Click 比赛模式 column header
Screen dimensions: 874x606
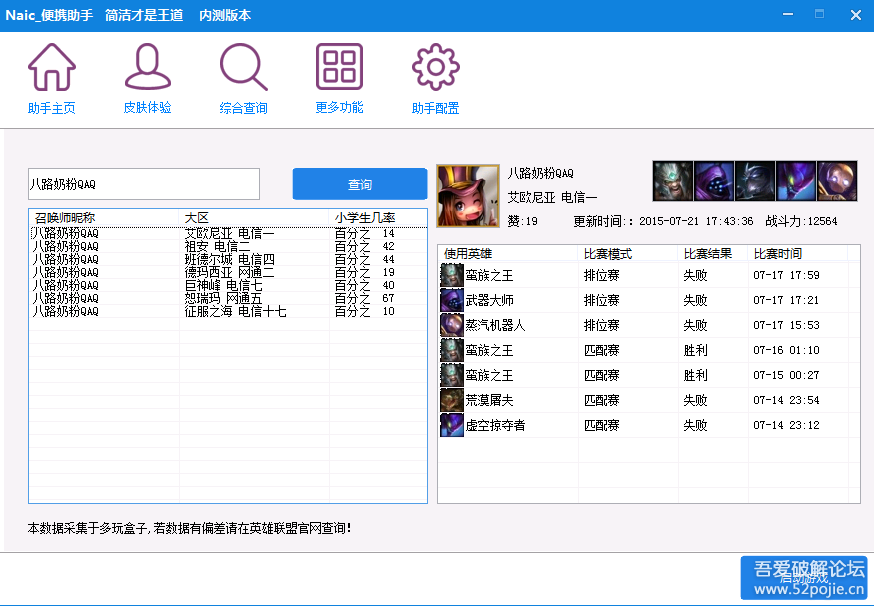[628, 254]
